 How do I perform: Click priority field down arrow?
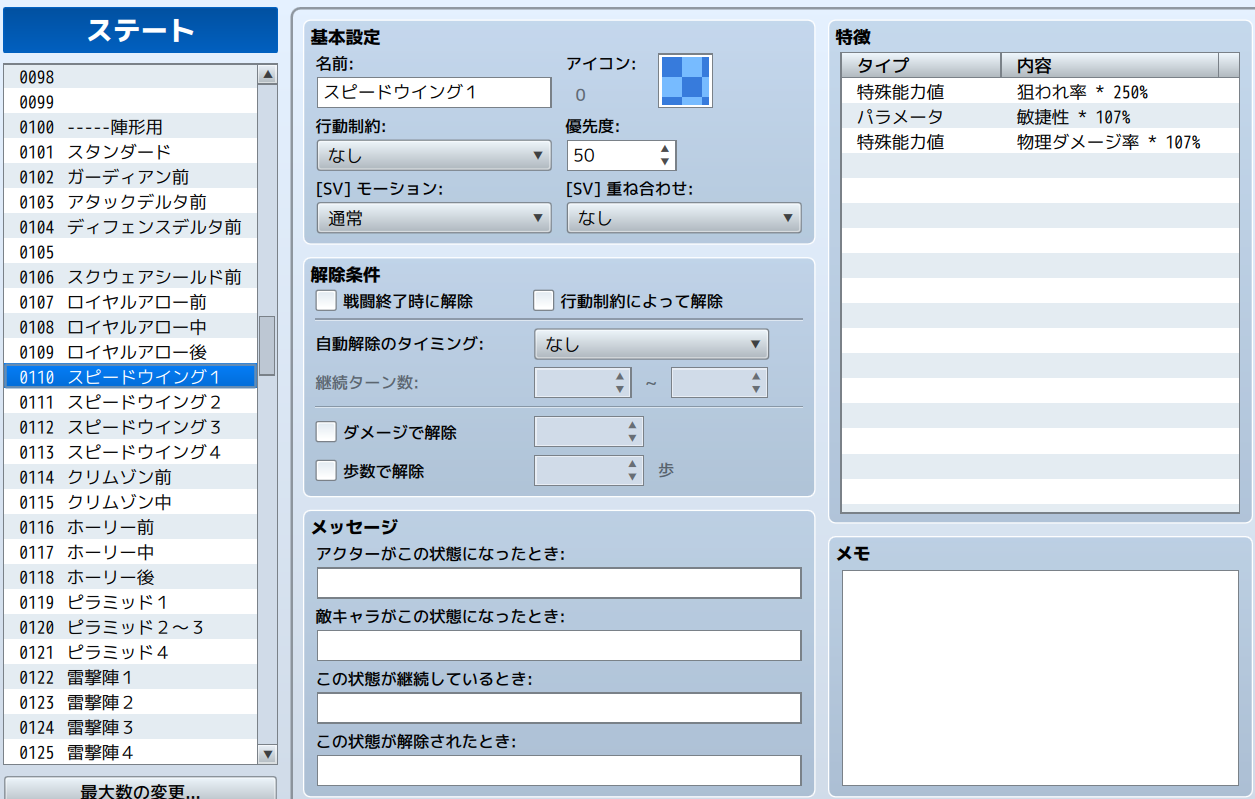666,162
